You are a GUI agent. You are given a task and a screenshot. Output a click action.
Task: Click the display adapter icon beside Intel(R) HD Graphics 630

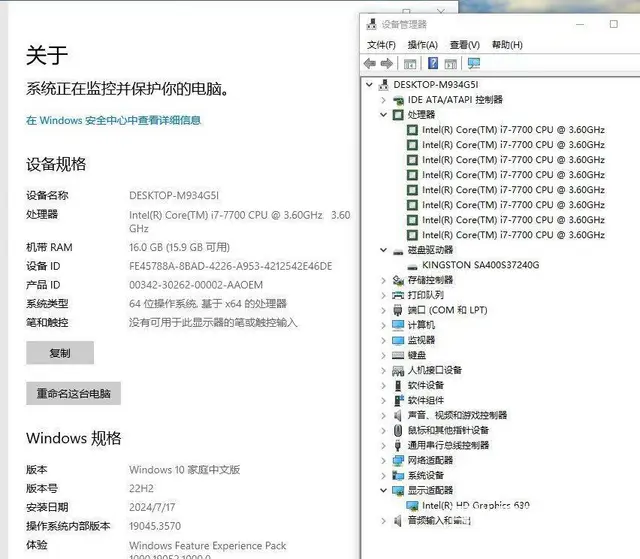pyautogui.click(x=413, y=506)
